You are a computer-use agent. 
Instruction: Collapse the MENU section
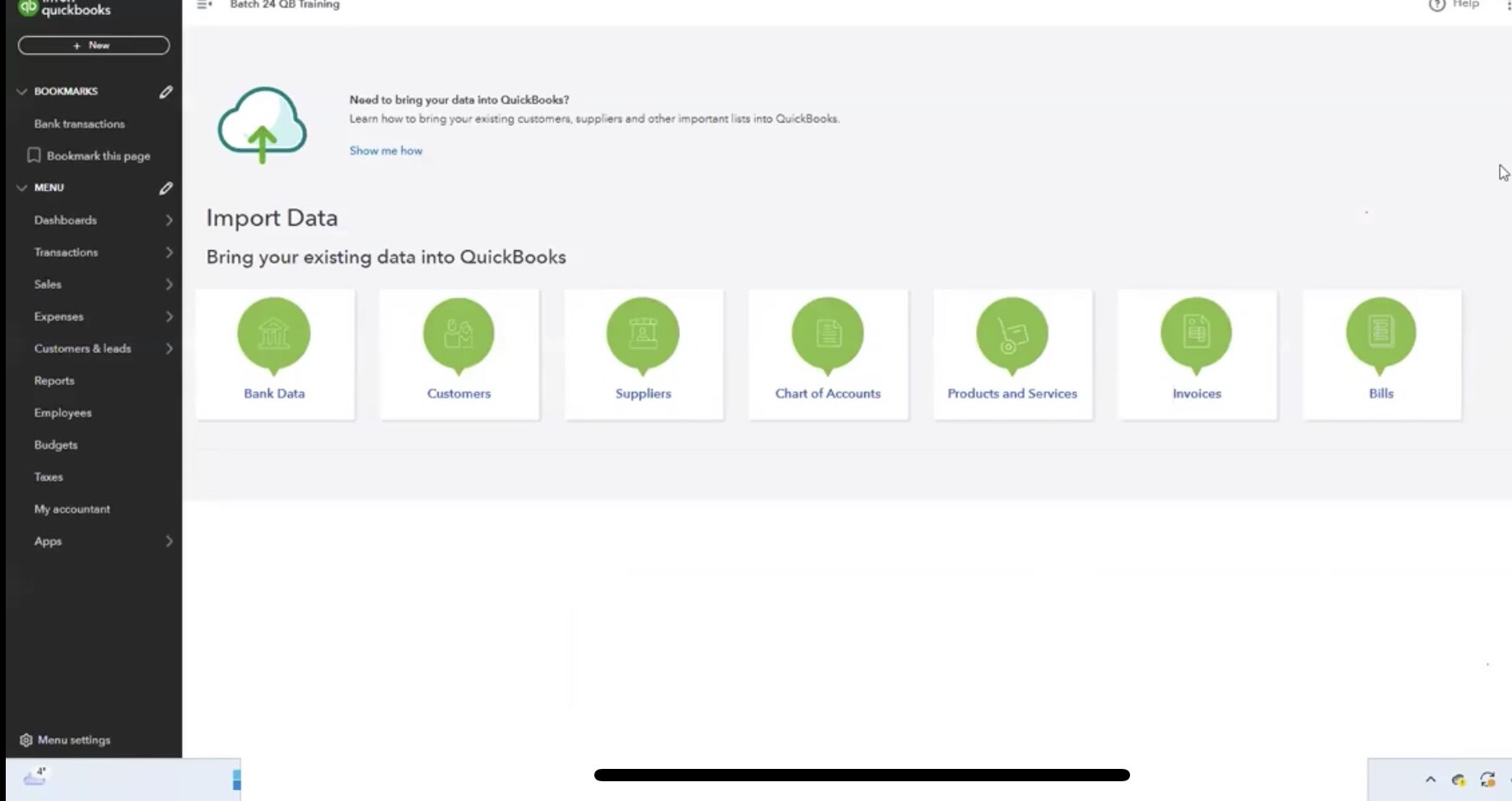(22, 188)
